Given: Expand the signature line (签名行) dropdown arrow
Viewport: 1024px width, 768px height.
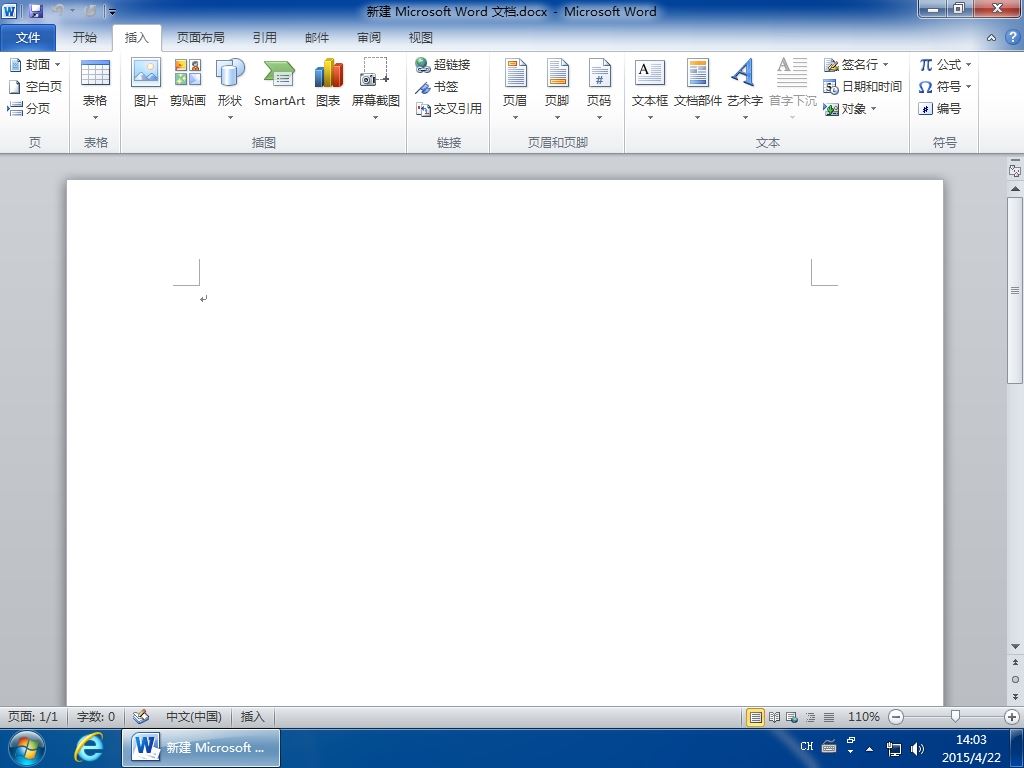Looking at the screenshot, I should (x=886, y=65).
